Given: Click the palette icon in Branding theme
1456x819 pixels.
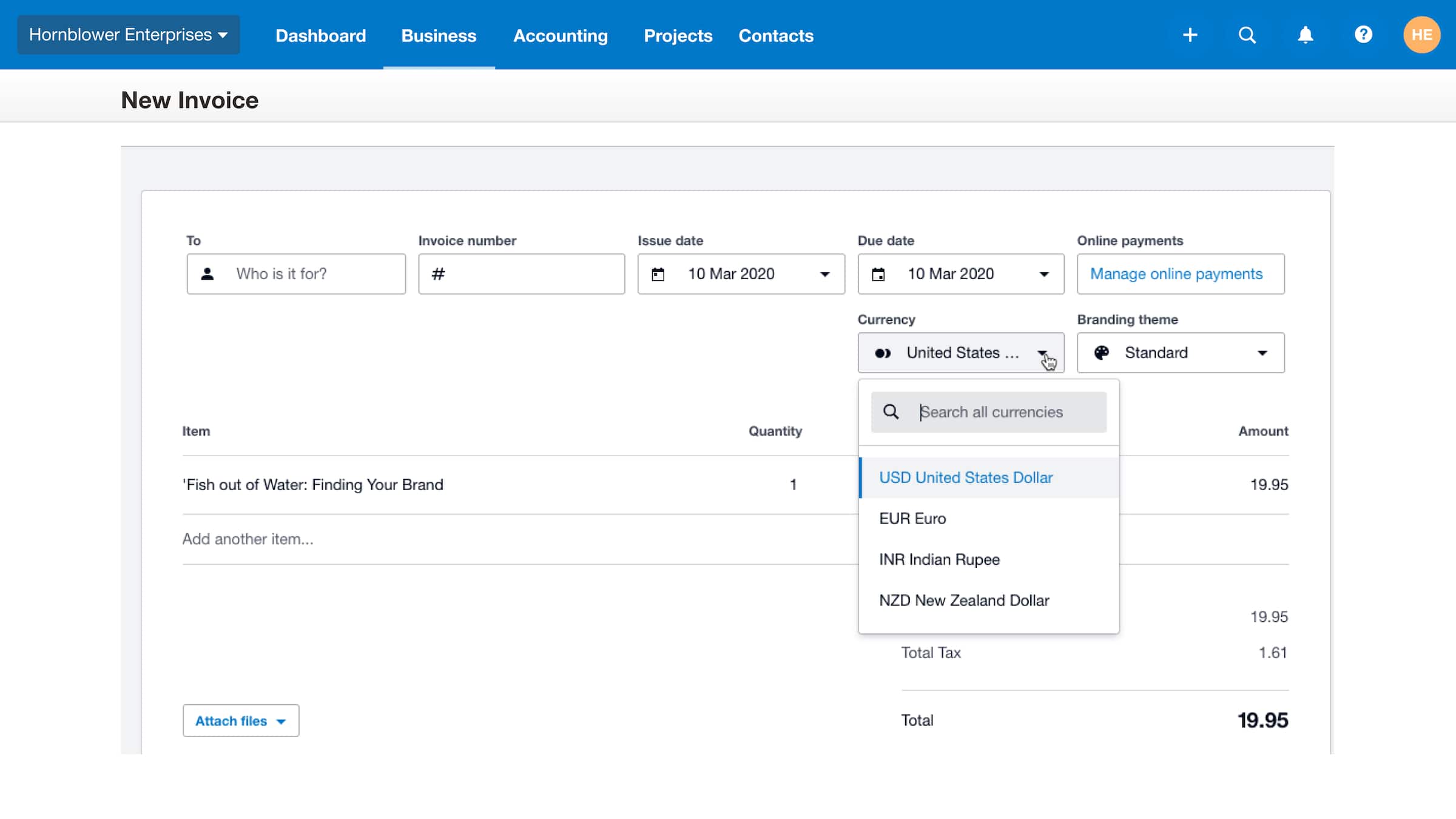Looking at the screenshot, I should click(1101, 352).
